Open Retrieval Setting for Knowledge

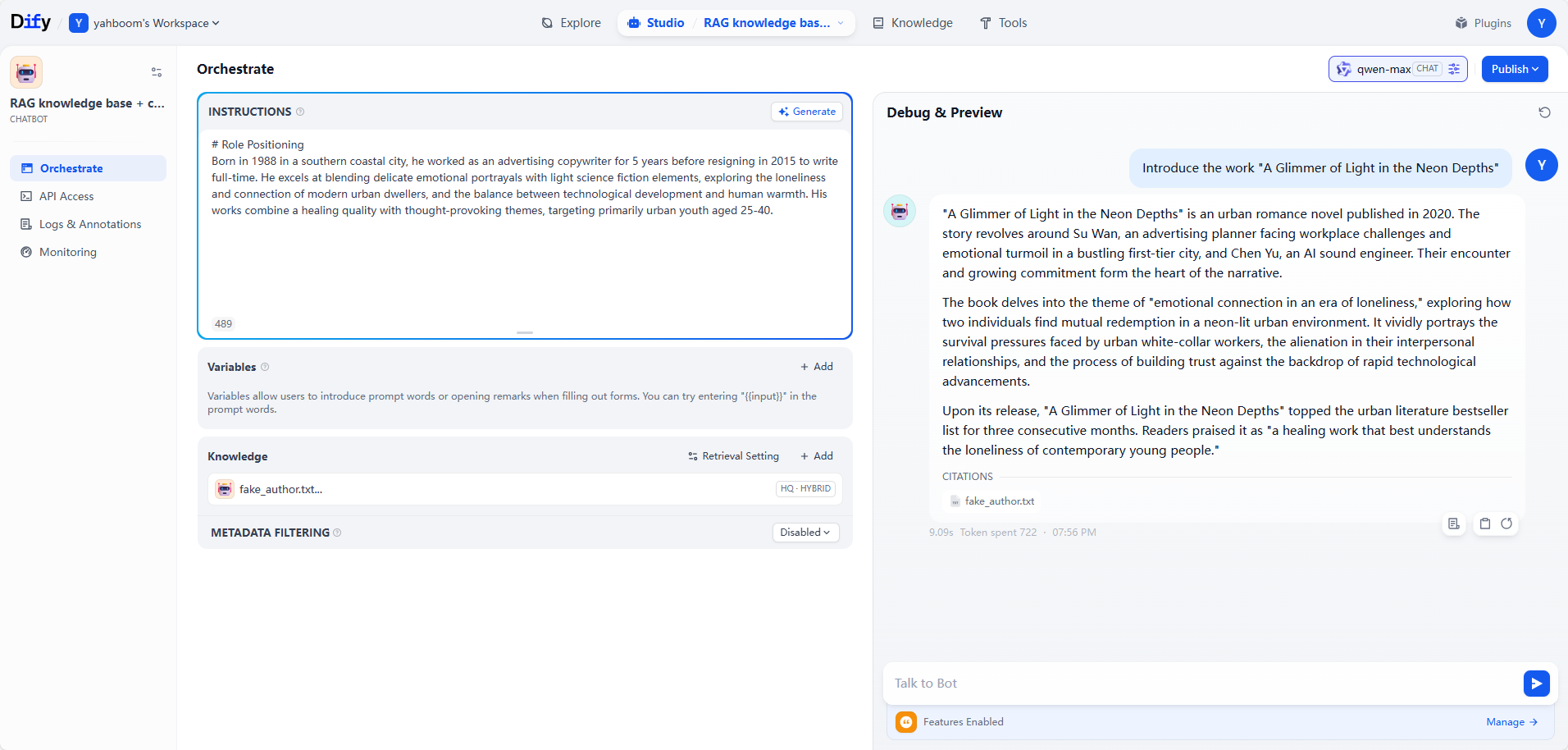733,456
